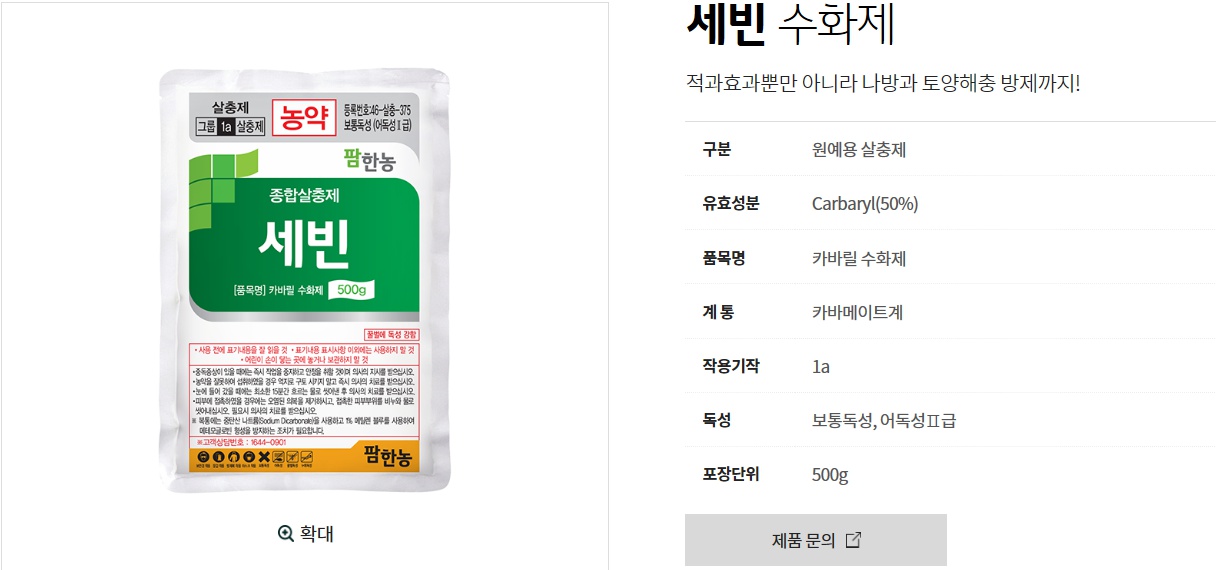Viewport: 1216px width, 570px height.
Task: Click the 확대 enlarge link text
Action: pyautogui.click(x=317, y=534)
